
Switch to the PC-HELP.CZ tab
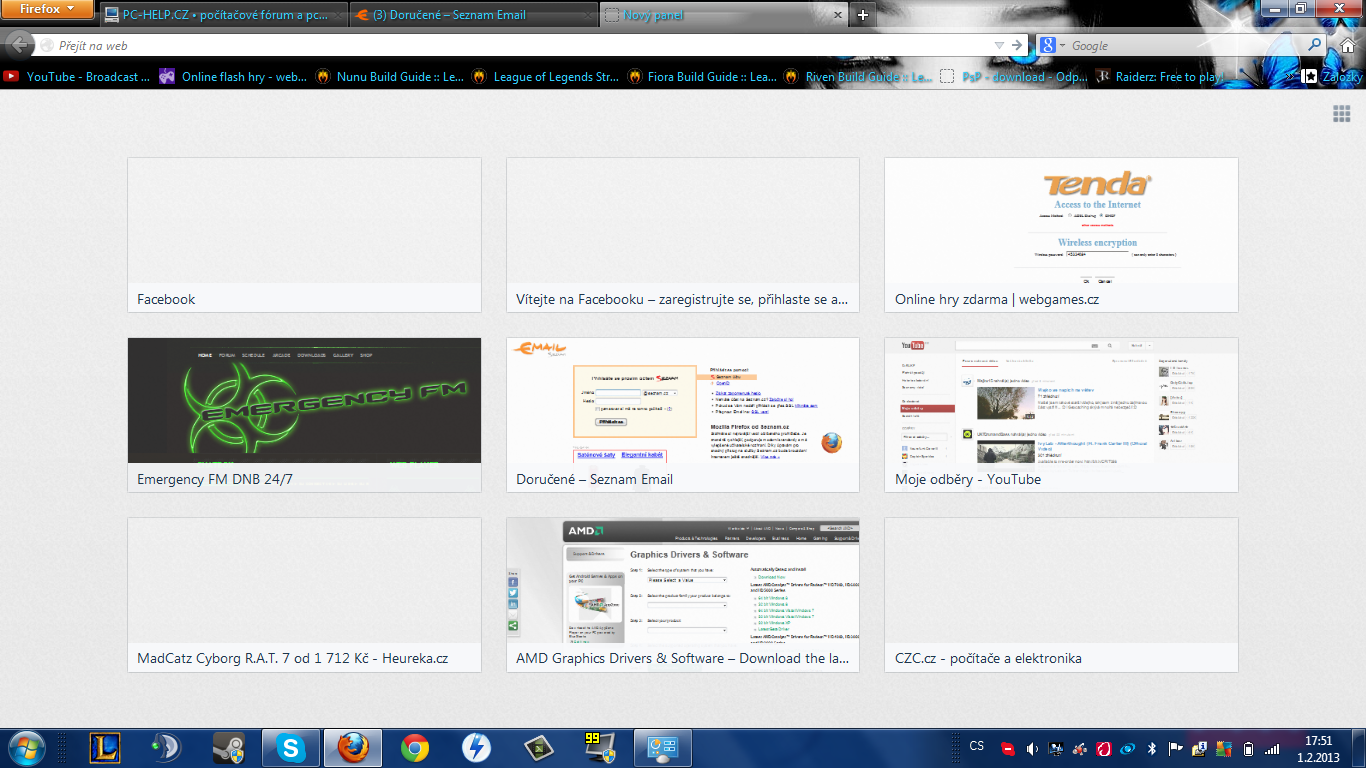click(223, 15)
